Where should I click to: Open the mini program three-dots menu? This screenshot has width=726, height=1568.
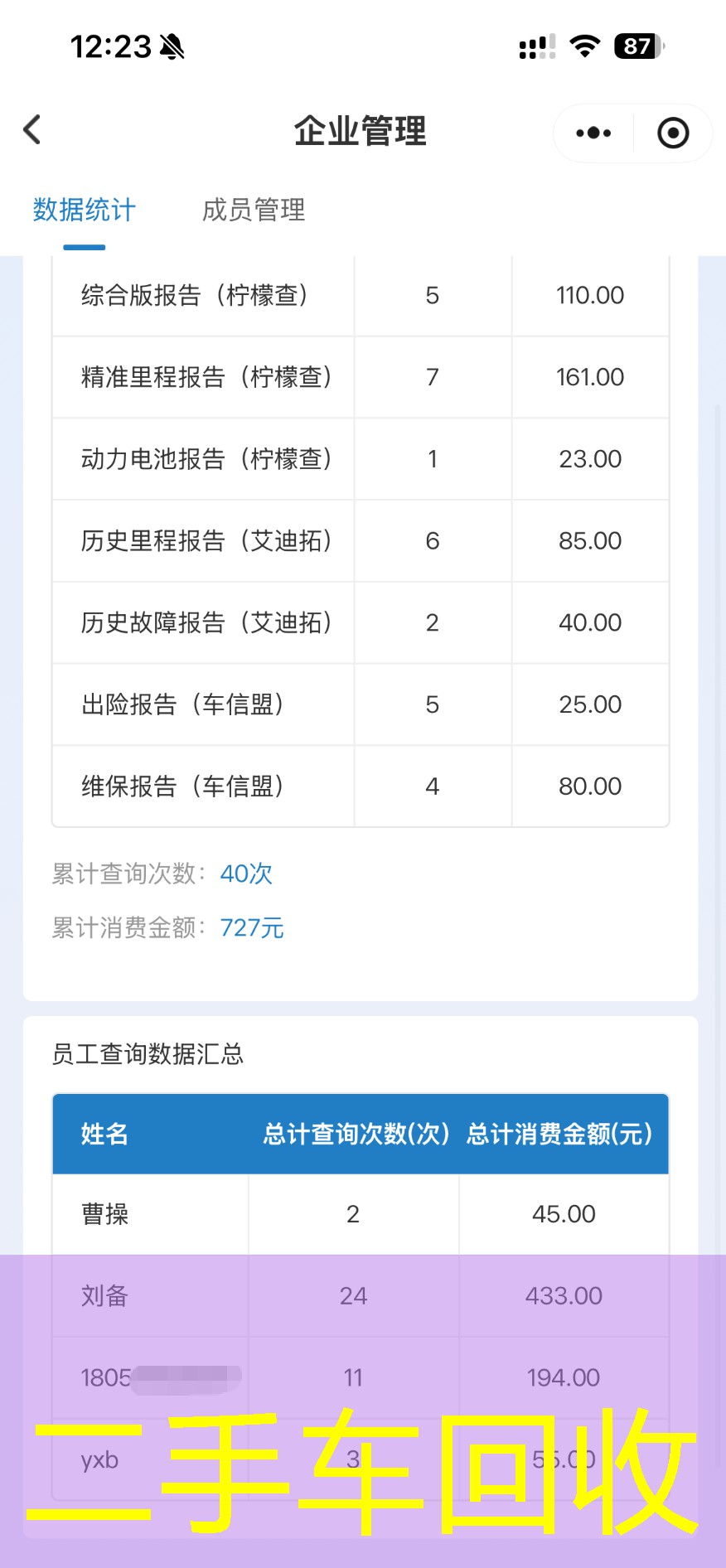(x=593, y=133)
